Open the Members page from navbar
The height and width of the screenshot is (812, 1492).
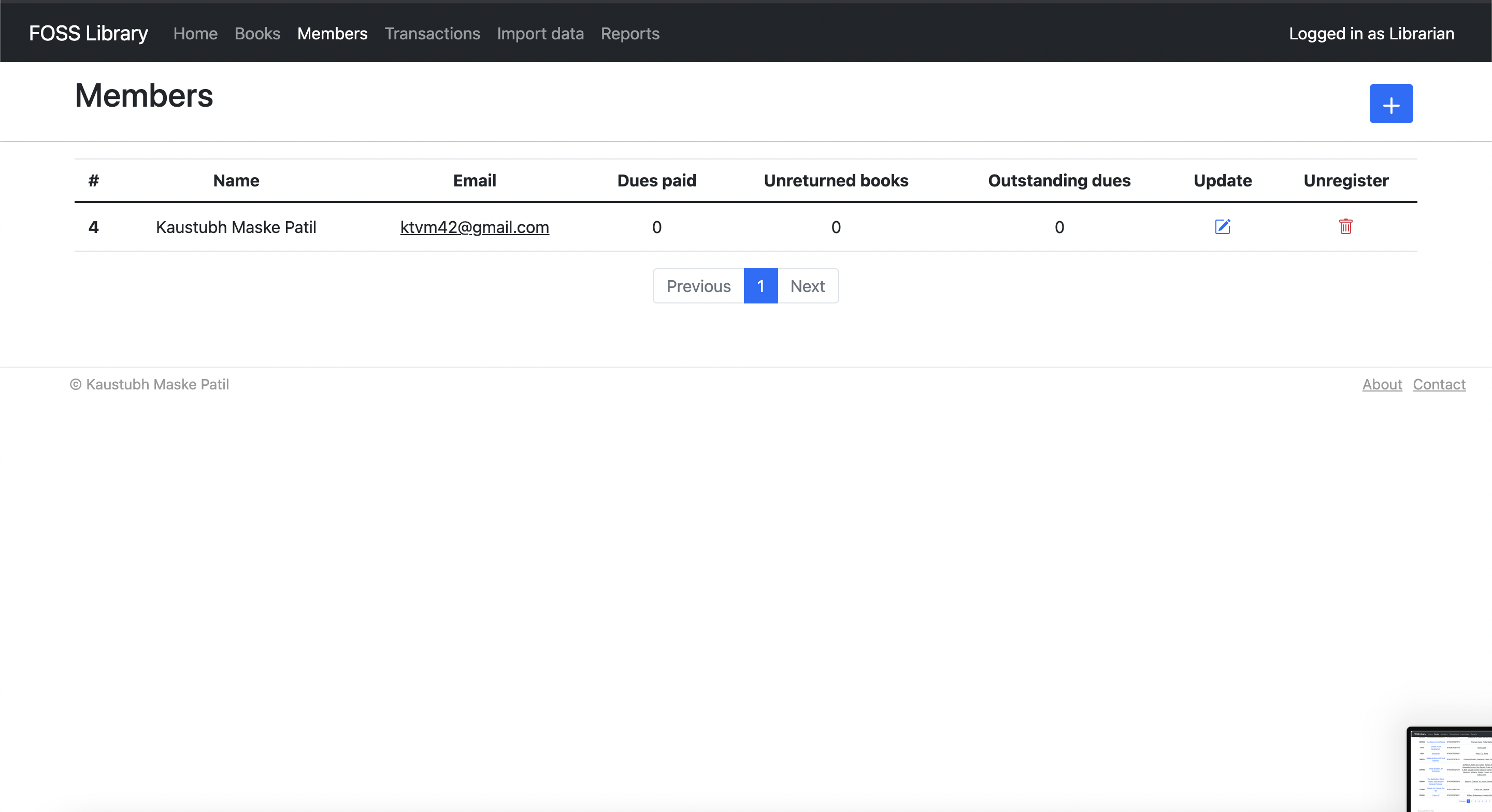333,34
